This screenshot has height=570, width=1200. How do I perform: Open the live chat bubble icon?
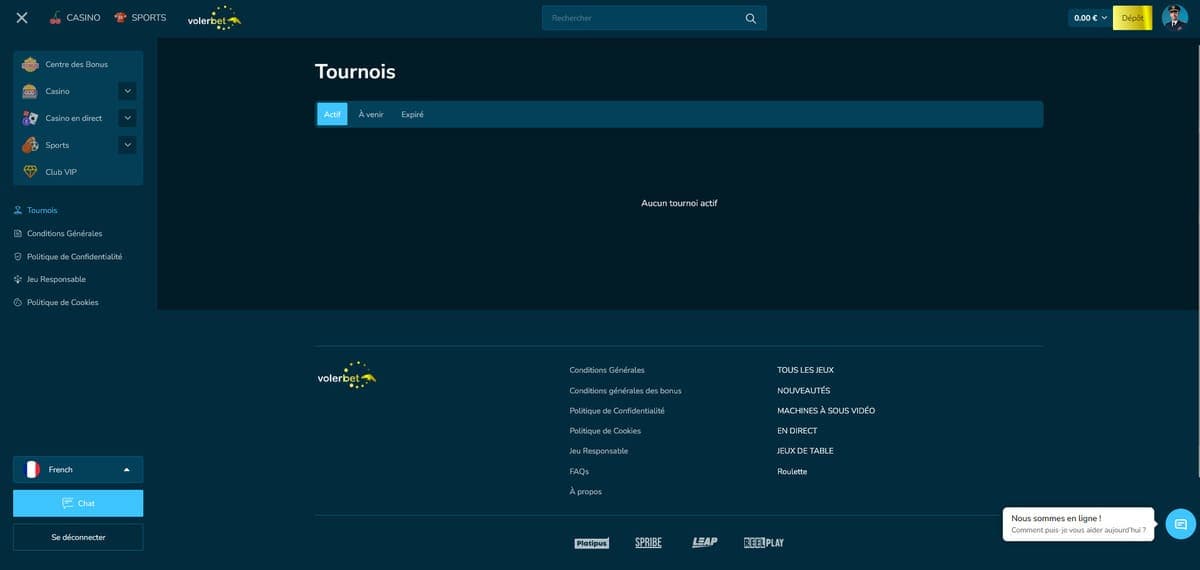[1180, 523]
